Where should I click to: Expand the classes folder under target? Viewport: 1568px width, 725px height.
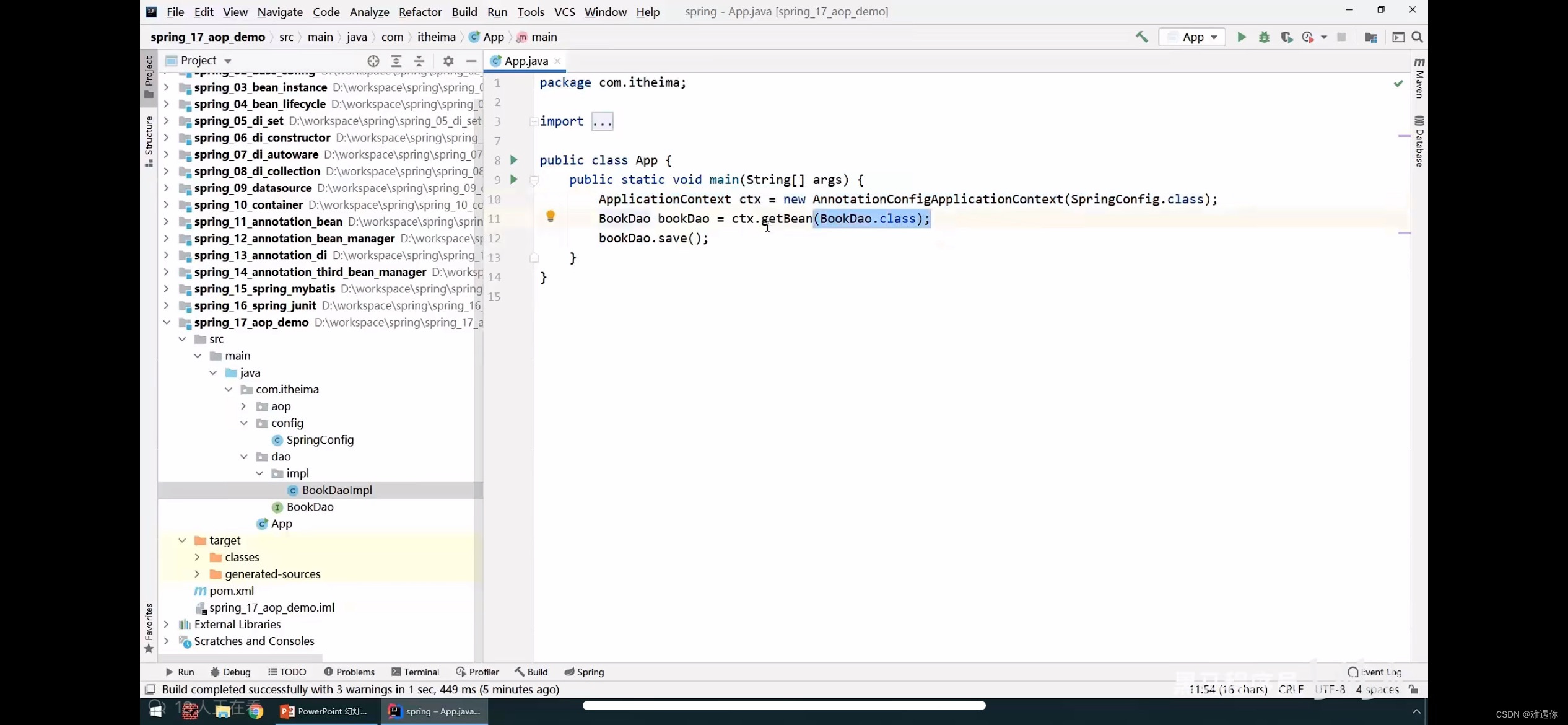(x=198, y=557)
